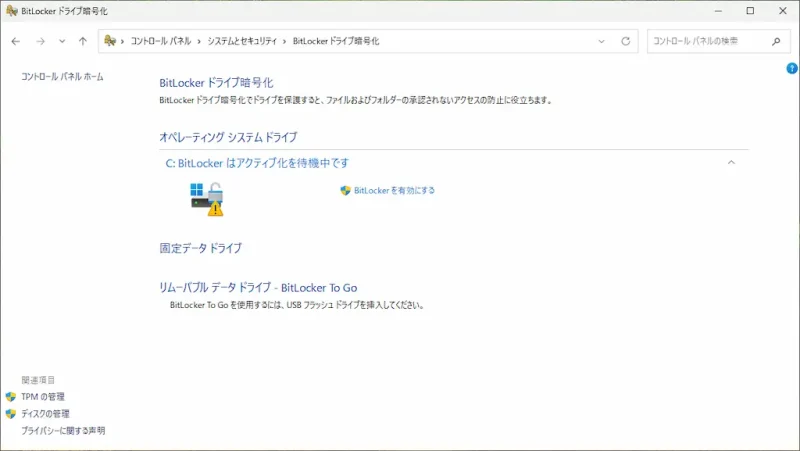Go up one level with up arrow
The height and width of the screenshot is (451, 800).
point(82,41)
